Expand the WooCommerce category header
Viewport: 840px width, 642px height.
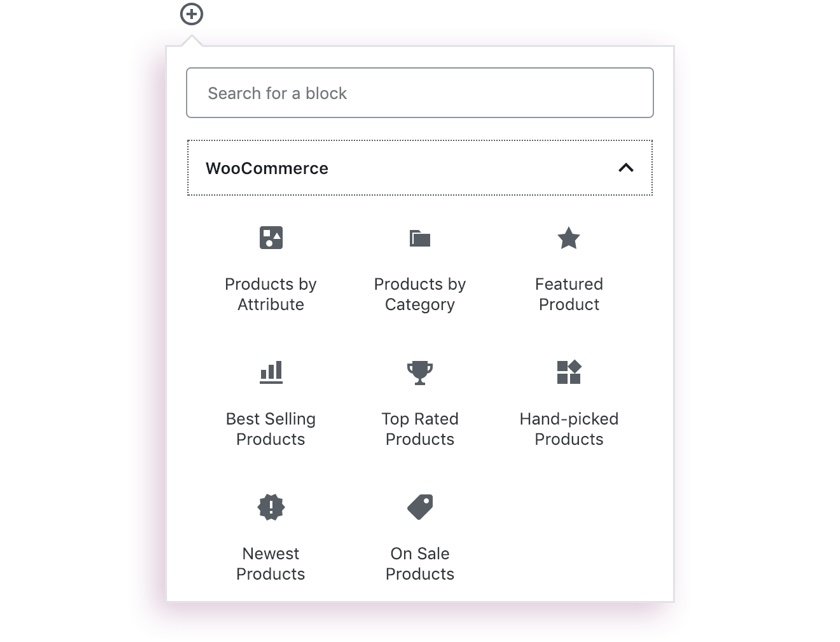[420, 168]
